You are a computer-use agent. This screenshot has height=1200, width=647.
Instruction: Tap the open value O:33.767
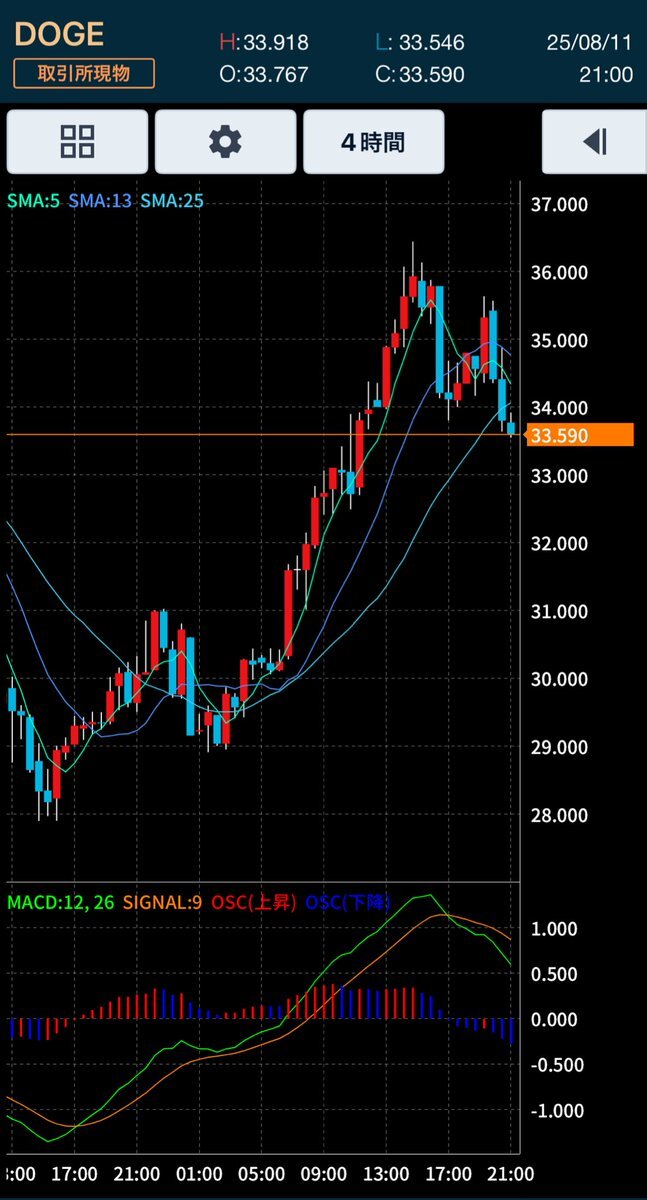(264, 74)
